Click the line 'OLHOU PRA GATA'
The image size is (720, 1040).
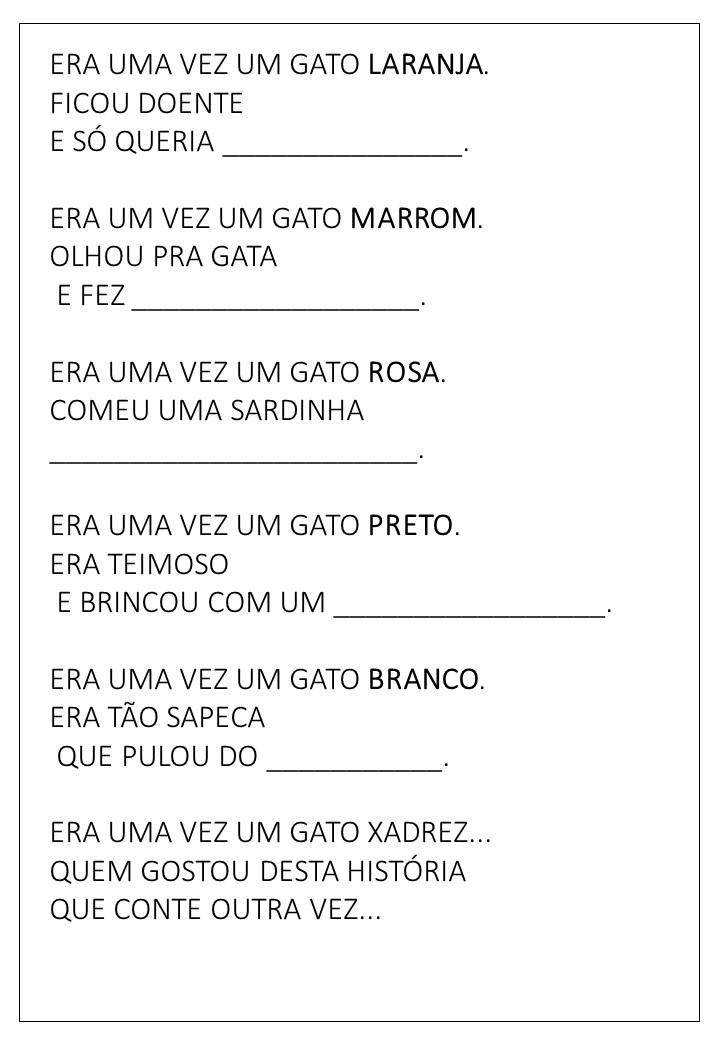[163, 257]
